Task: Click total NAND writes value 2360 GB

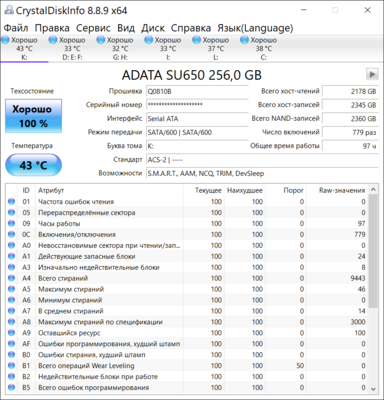Action: [350, 119]
